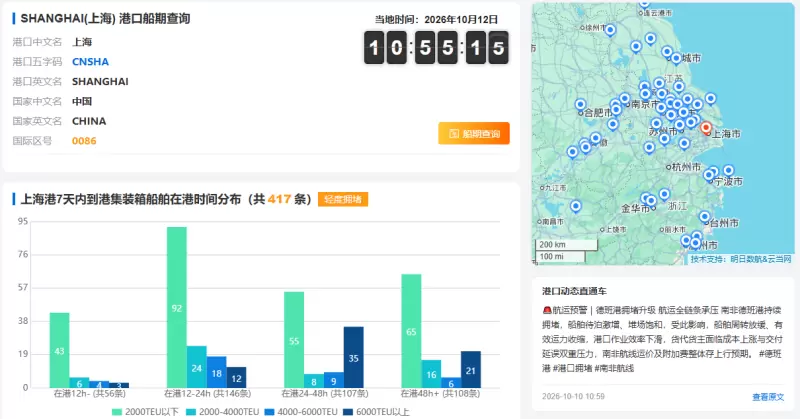Click the icon inside 船期查询 button

(x=454, y=134)
